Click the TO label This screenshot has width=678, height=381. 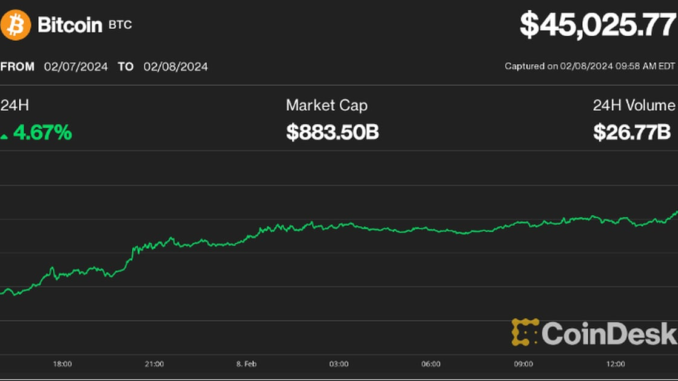tap(126, 67)
